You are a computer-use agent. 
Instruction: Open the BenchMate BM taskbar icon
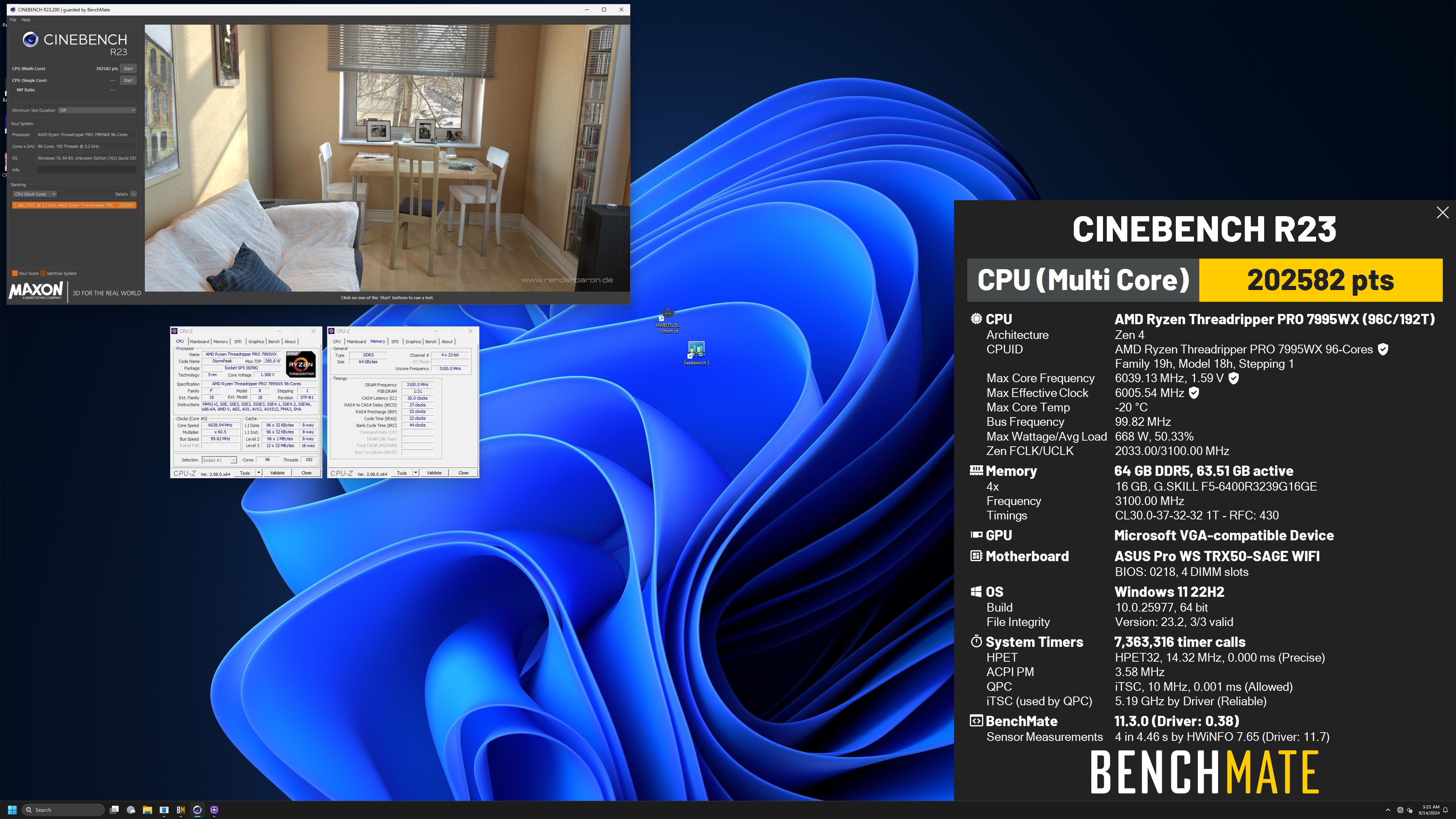pos(180,810)
